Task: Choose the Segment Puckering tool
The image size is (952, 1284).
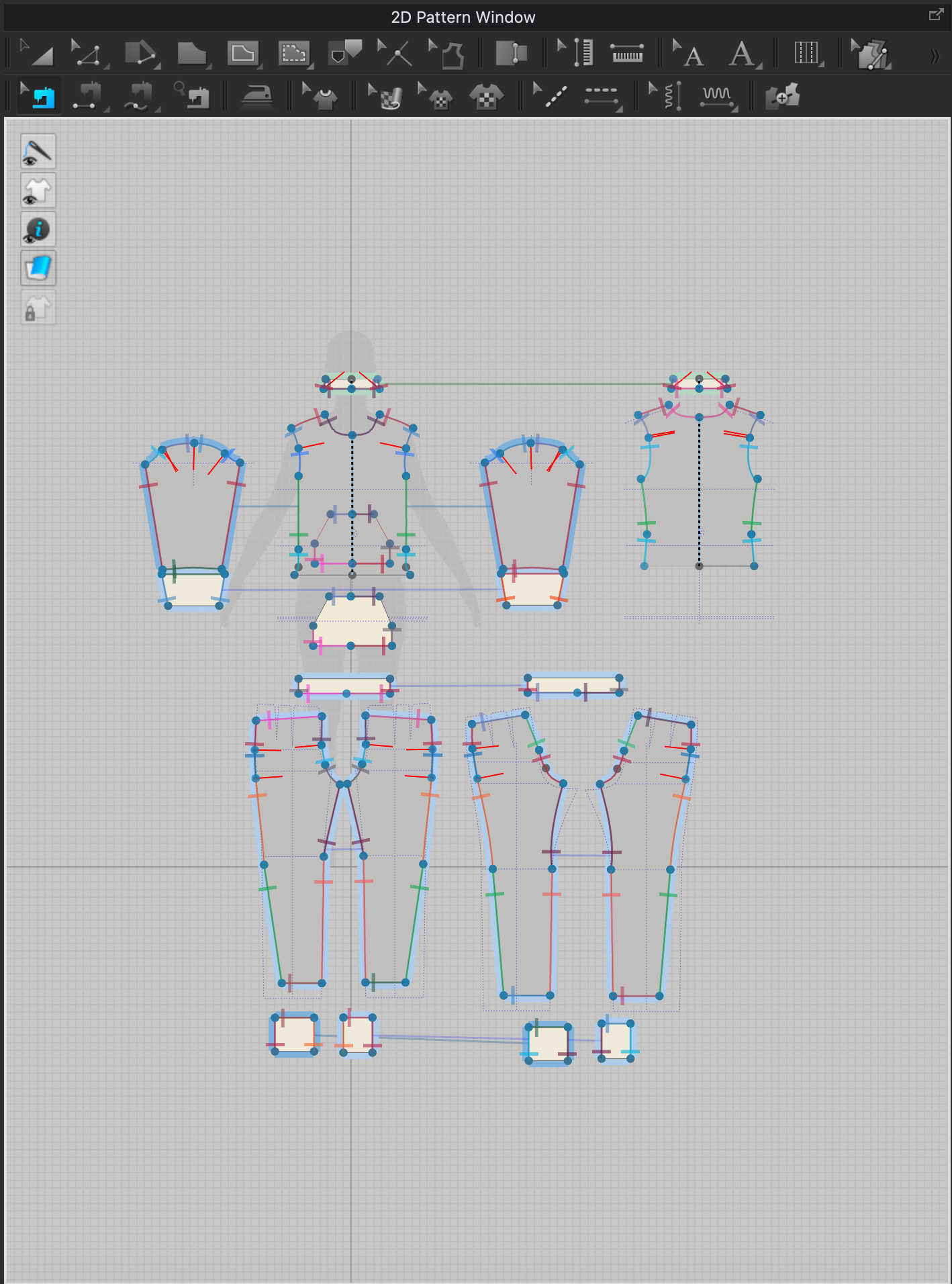Action: (718, 97)
